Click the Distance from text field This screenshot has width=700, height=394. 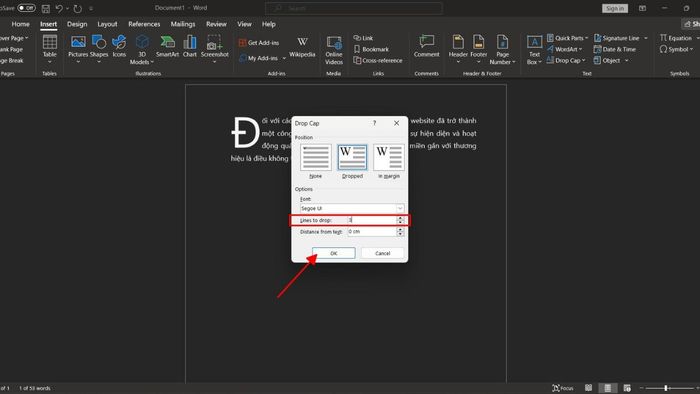(372, 232)
